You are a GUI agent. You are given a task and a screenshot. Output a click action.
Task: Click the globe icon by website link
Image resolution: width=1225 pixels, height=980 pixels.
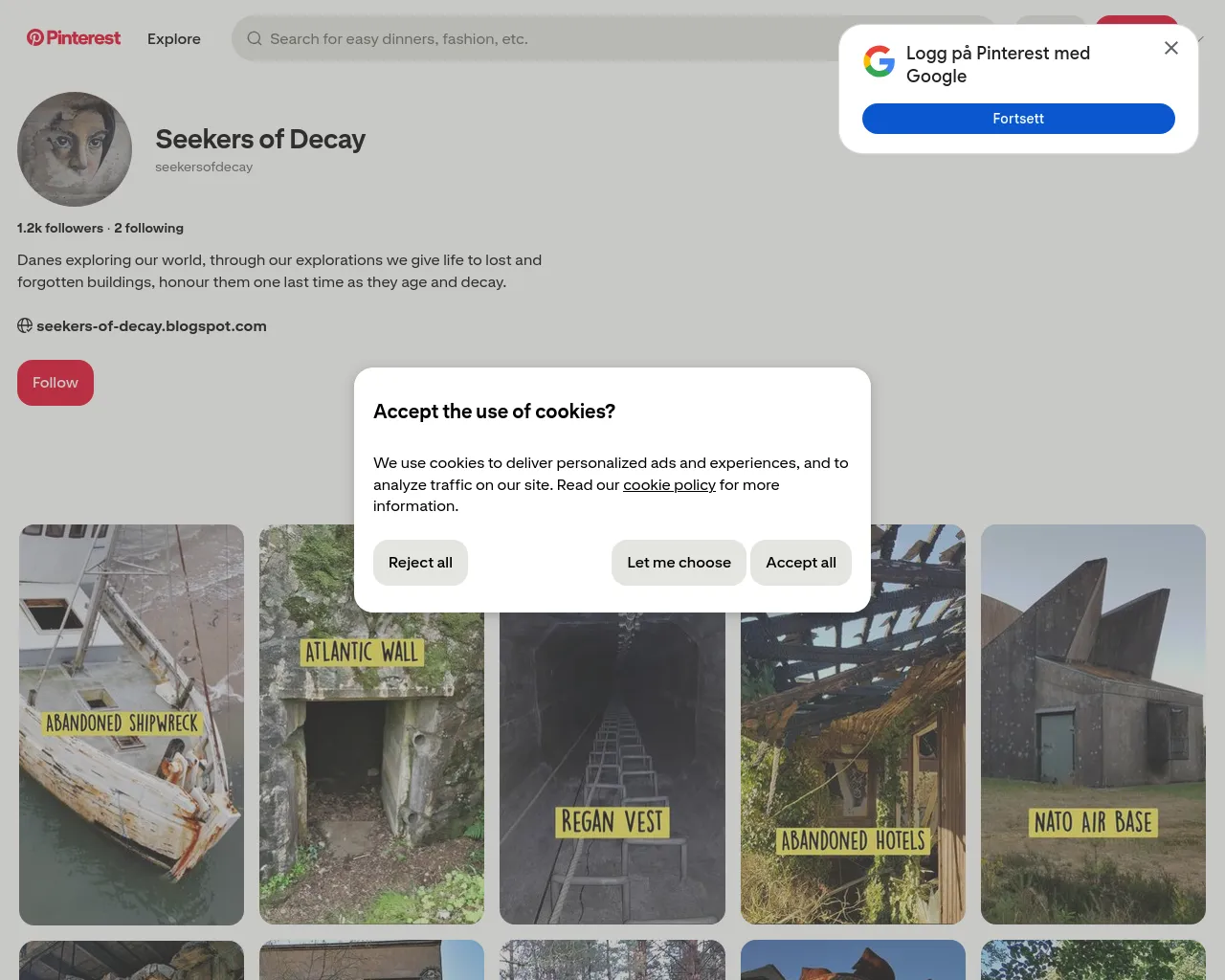pyautogui.click(x=25, y=325)
